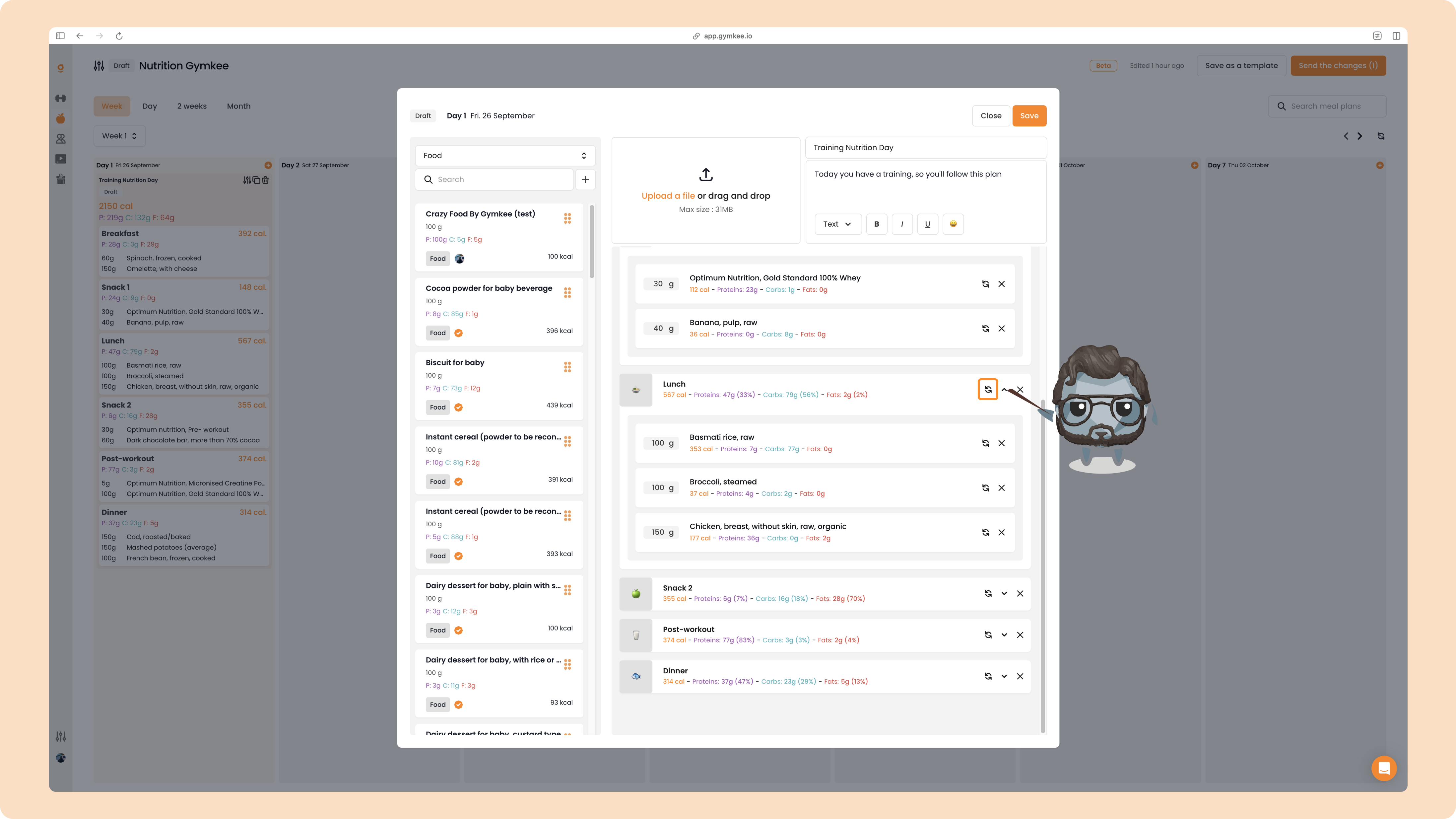Swap the Broccoli, steamed item

985,488
